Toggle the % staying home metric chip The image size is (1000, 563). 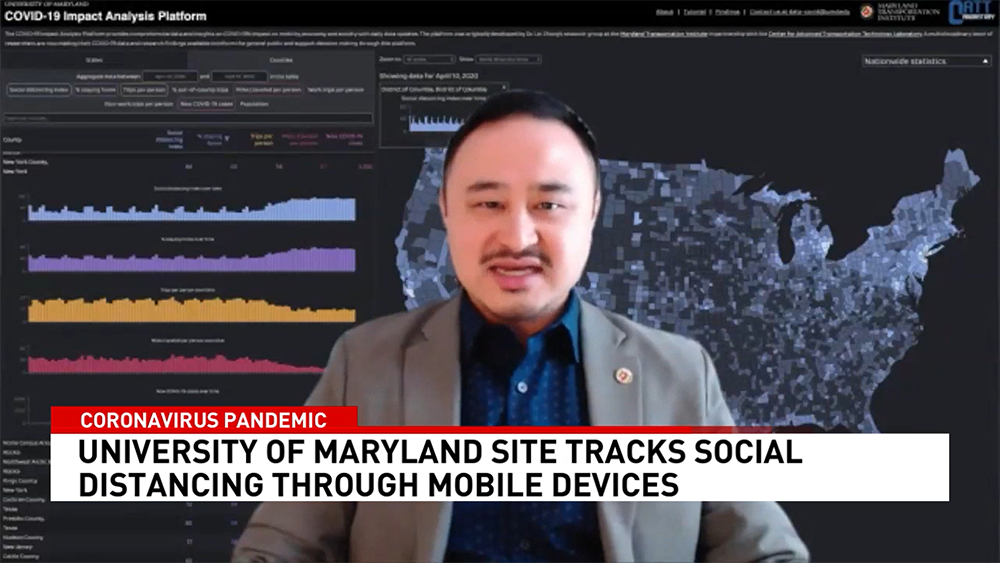96,90
